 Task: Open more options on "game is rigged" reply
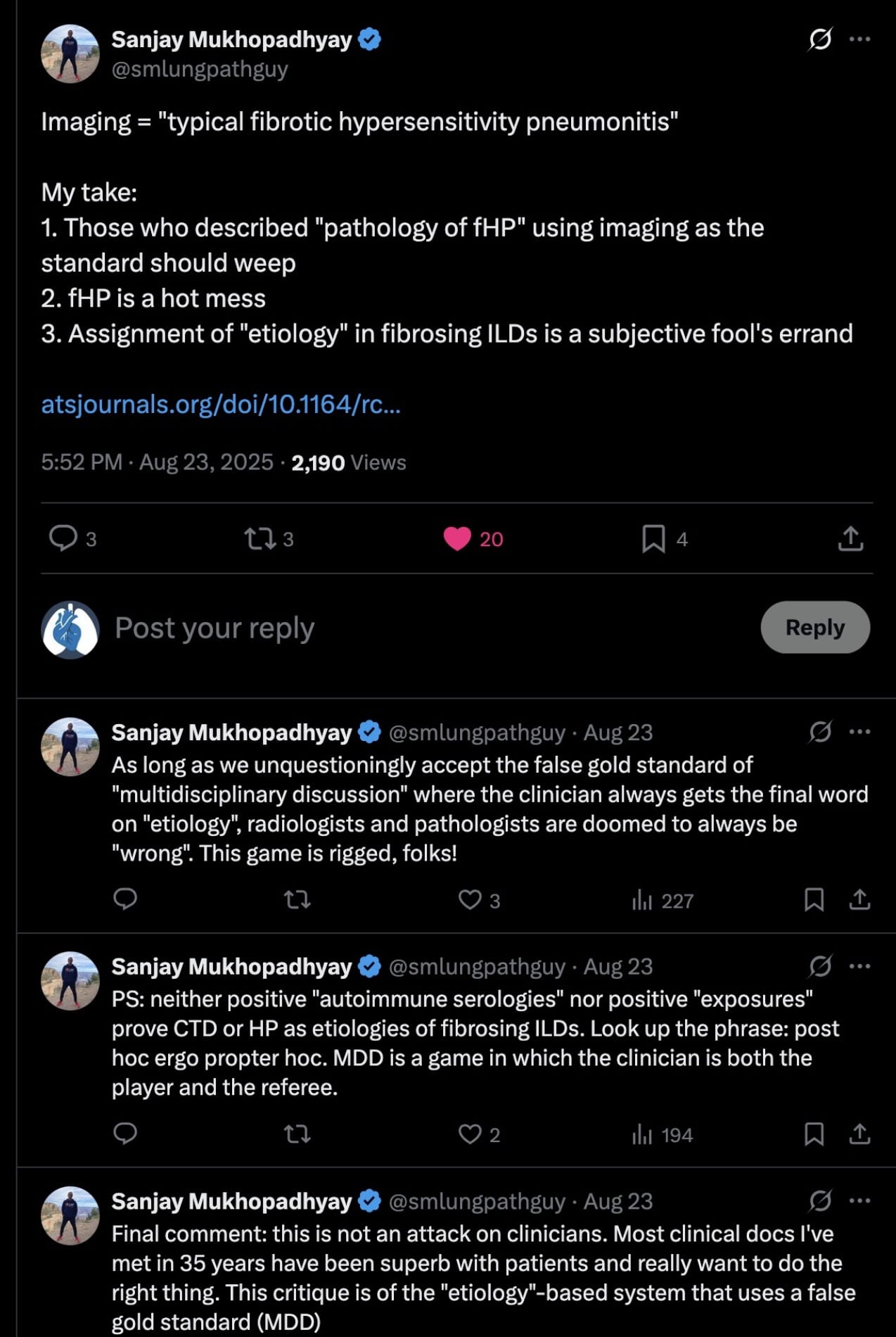point(859,732)
